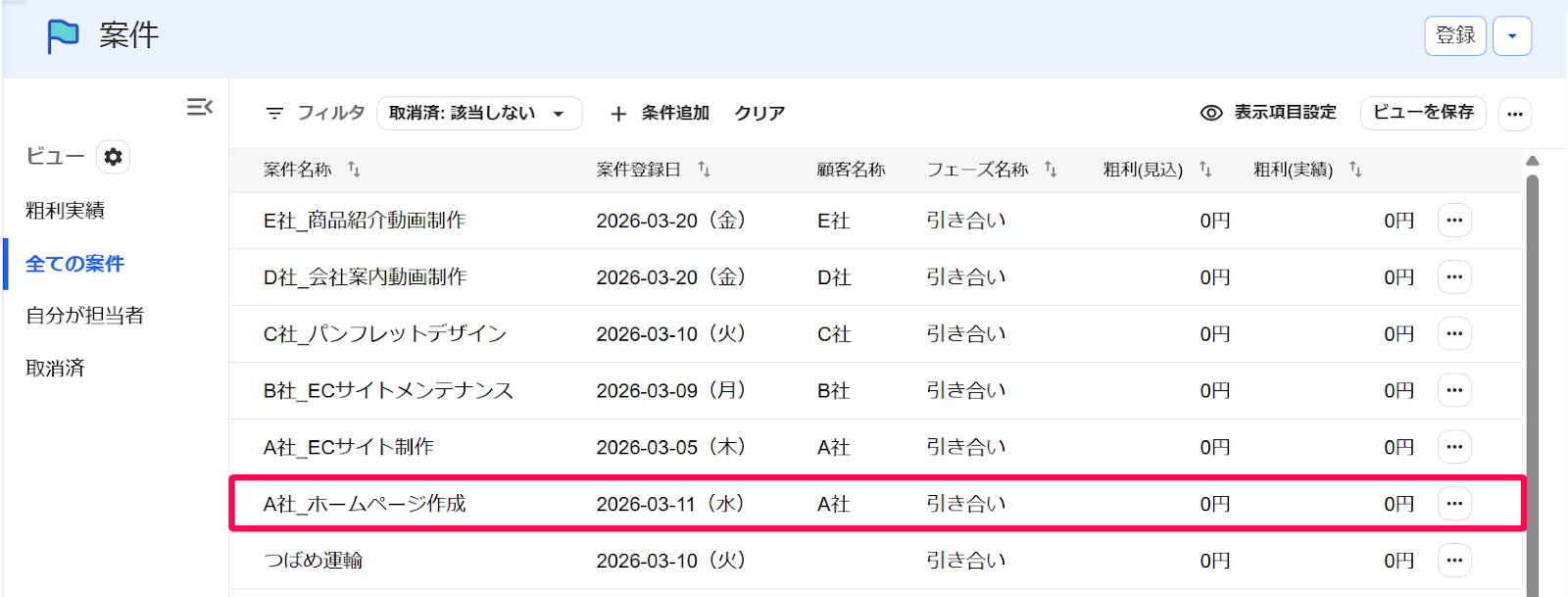Expand the dropdown arrow beside 登録
This screenshot has height=597, width=1568.
1512,36
